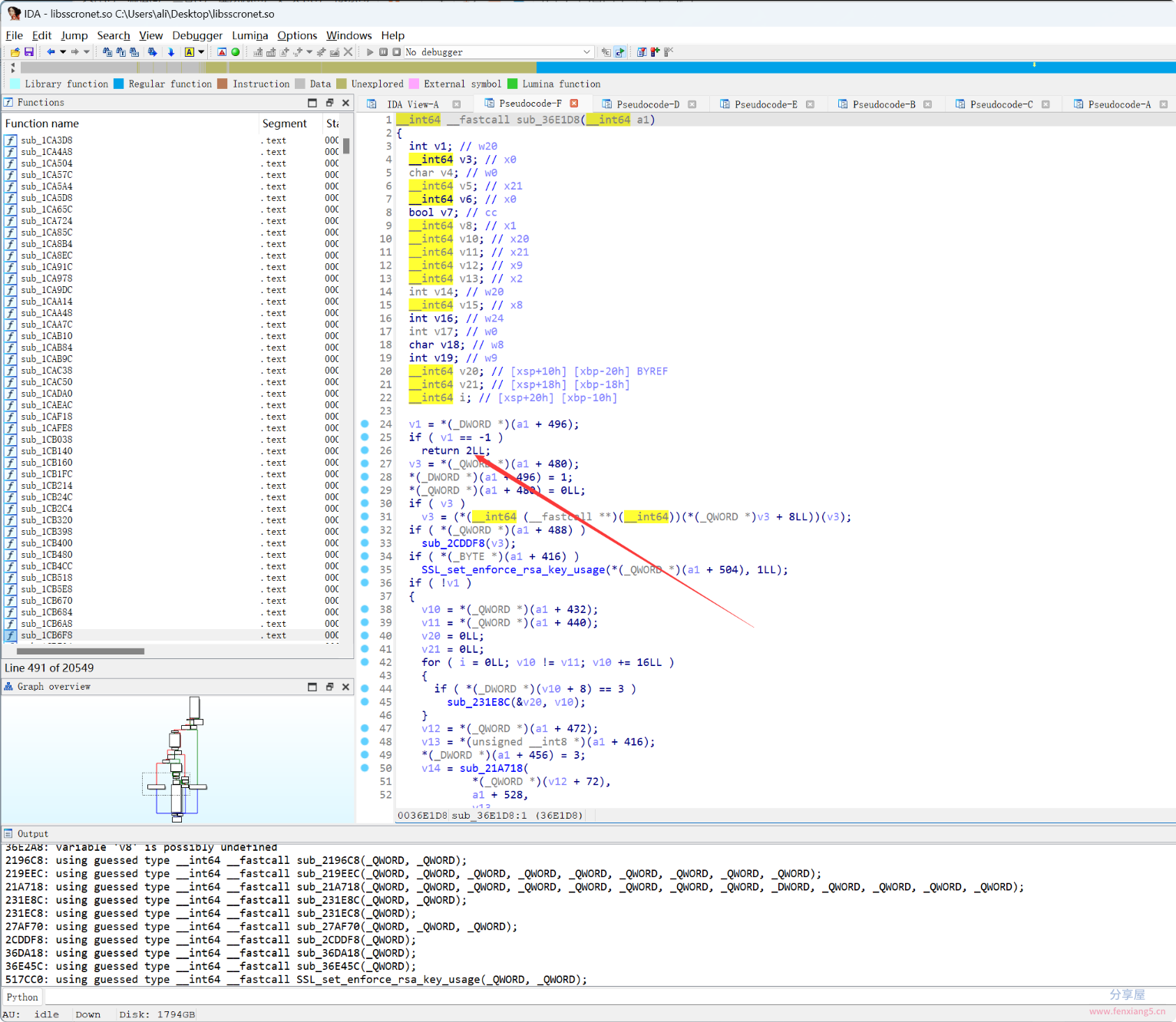The width and height of the screenshot is (1176, 1022).
Task: Open the Windows menu
Action: (349, 35)
